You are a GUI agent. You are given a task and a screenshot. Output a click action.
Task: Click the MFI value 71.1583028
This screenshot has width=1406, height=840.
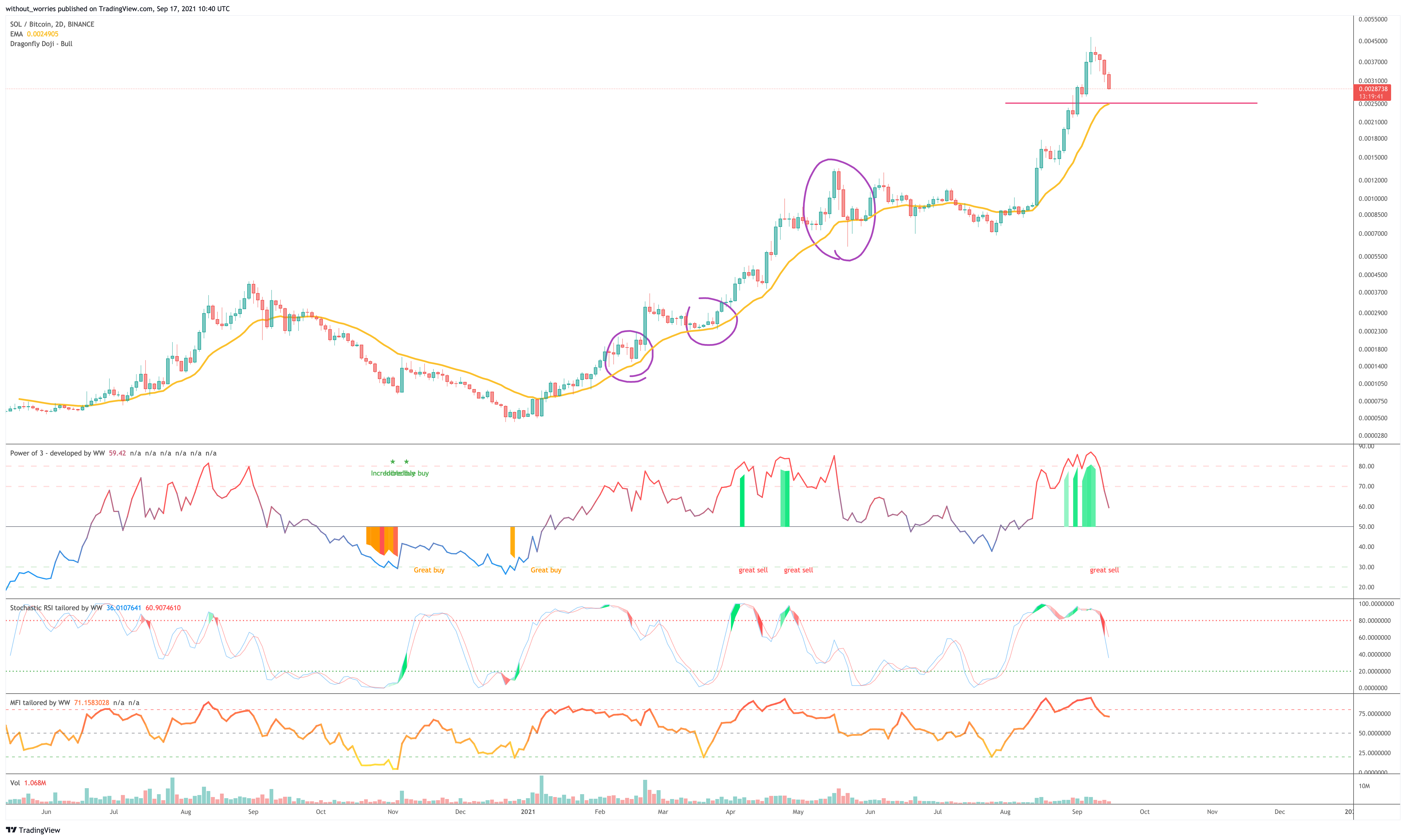coord(91,703)
